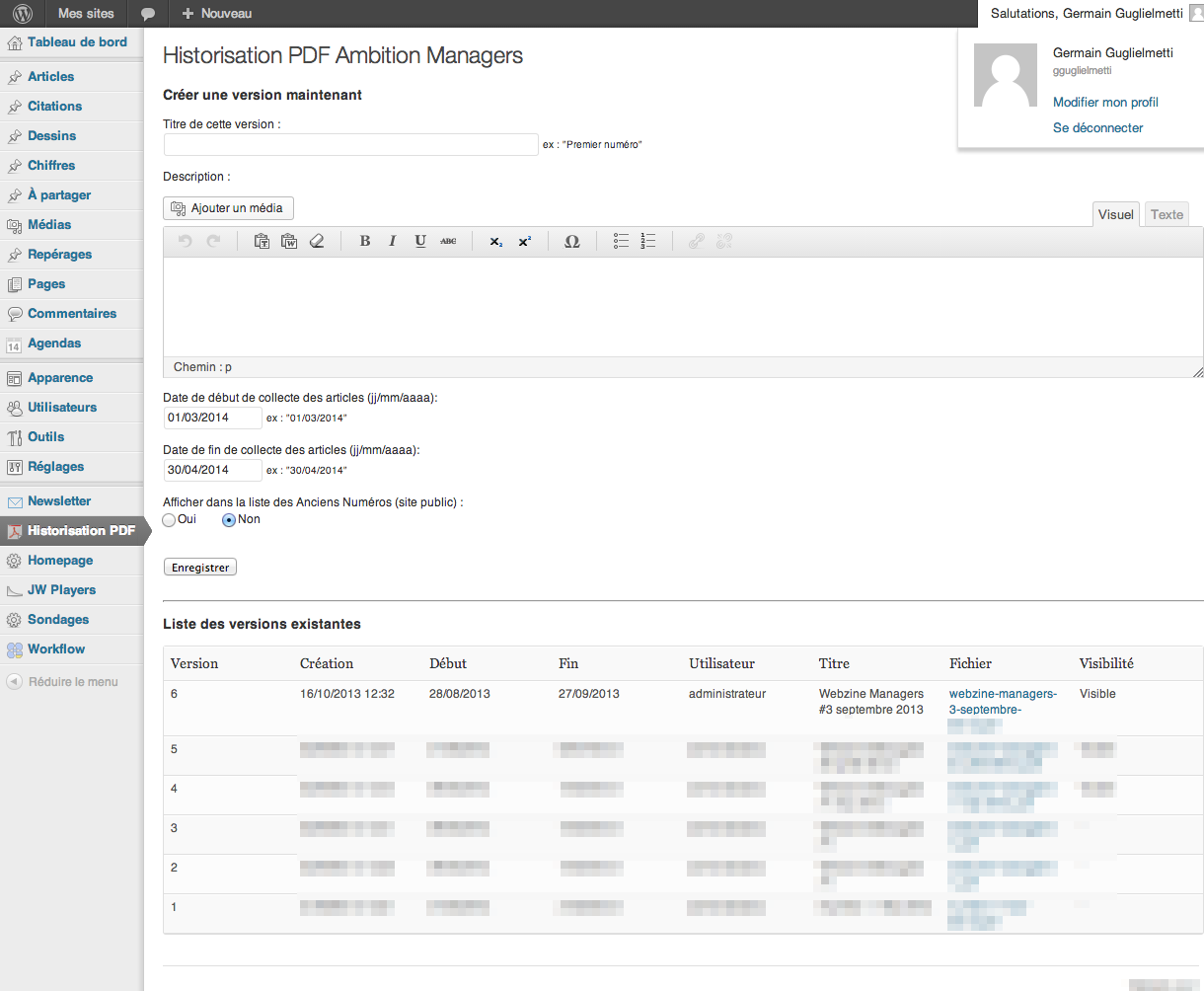The height and width of the screenshot is (991, 1204).
Task: Open the Homepage settings item
Action: (x=71, y=561)
